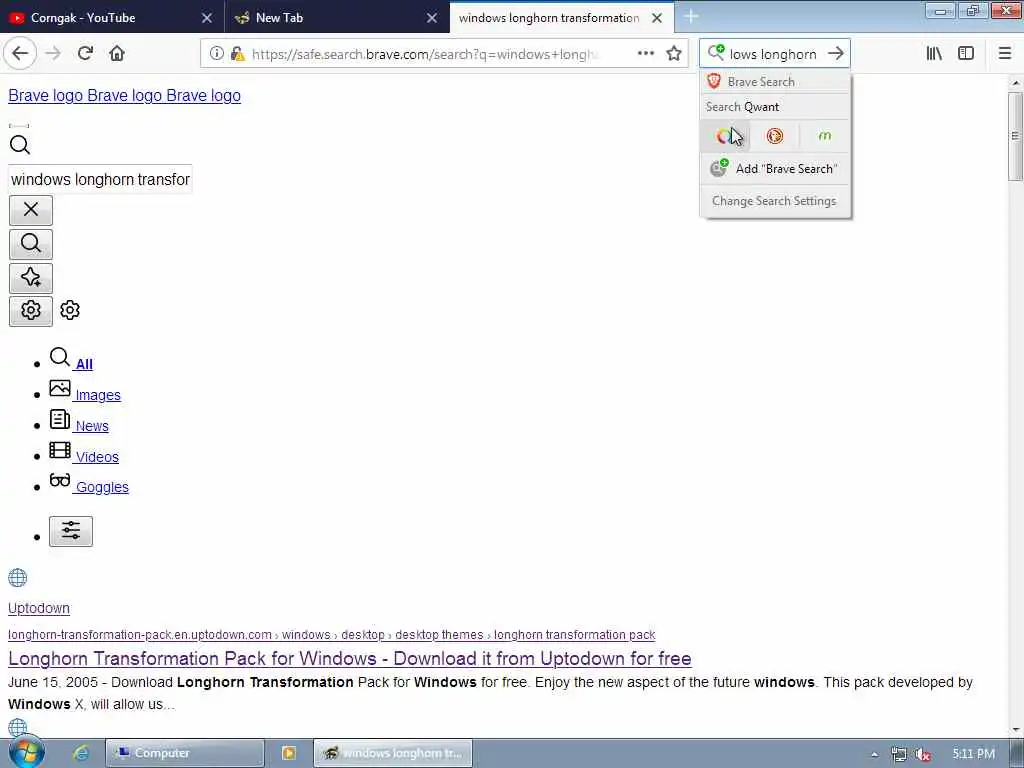Click the page search field with query
Screen dimensions: 1024x768
[x=100, y=179]
